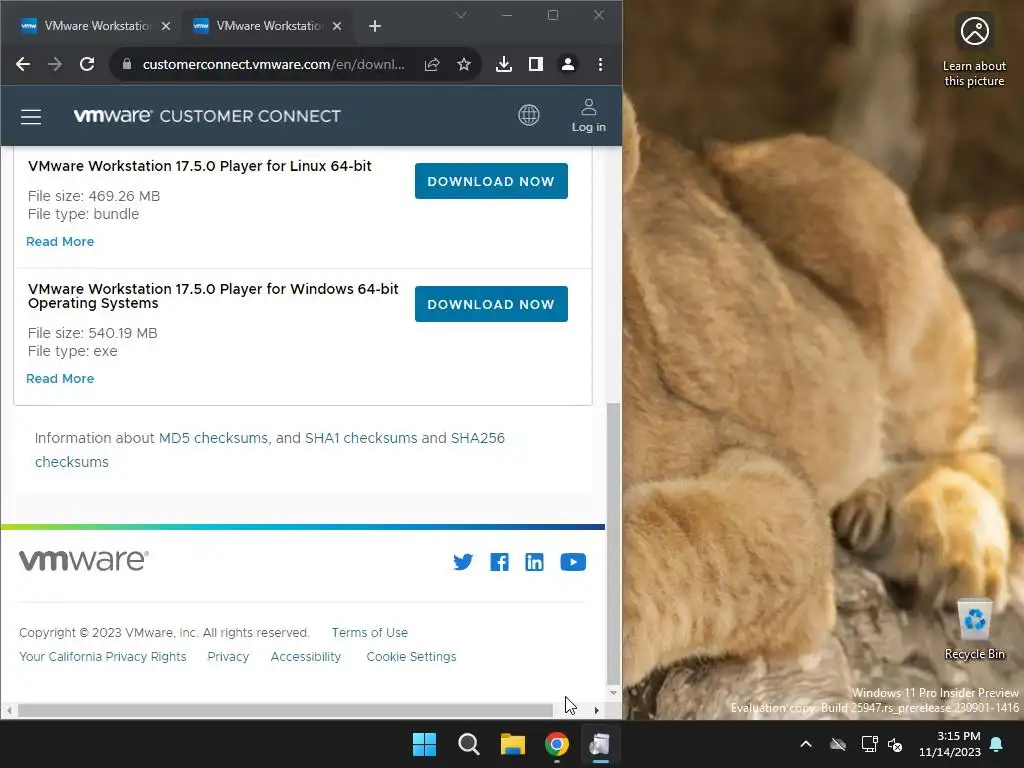Download Player for Windows 64-bit now
Image resolution: width=1024 pixels, height=768 pixels.
(x=491, y=304)
